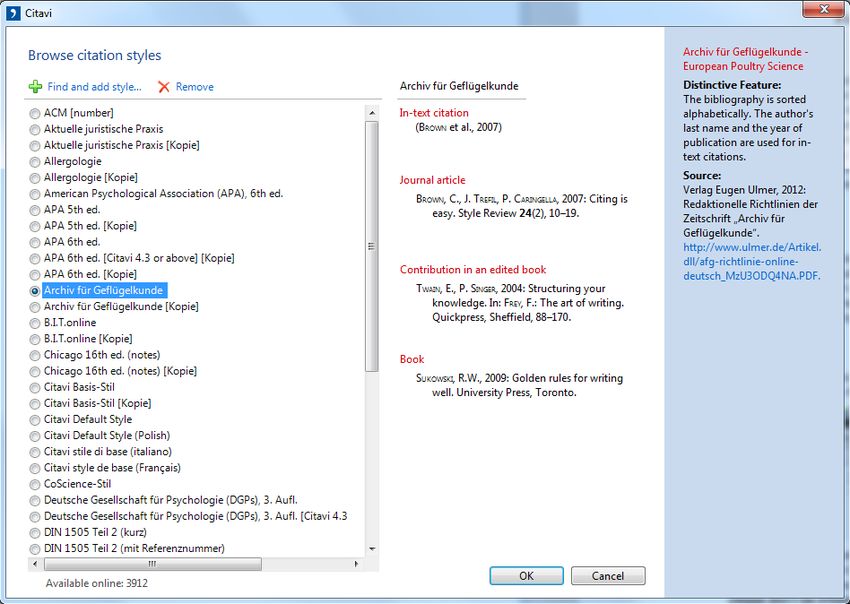Click the horizontal scroll left arrow
850x604 pixels.
coord(35,564)
